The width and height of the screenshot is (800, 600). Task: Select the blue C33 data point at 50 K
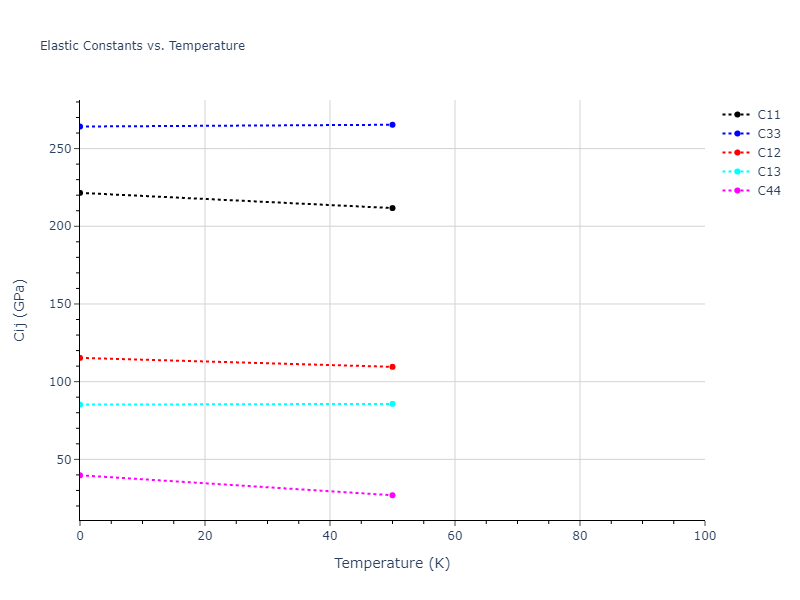[x=392, y=125]
